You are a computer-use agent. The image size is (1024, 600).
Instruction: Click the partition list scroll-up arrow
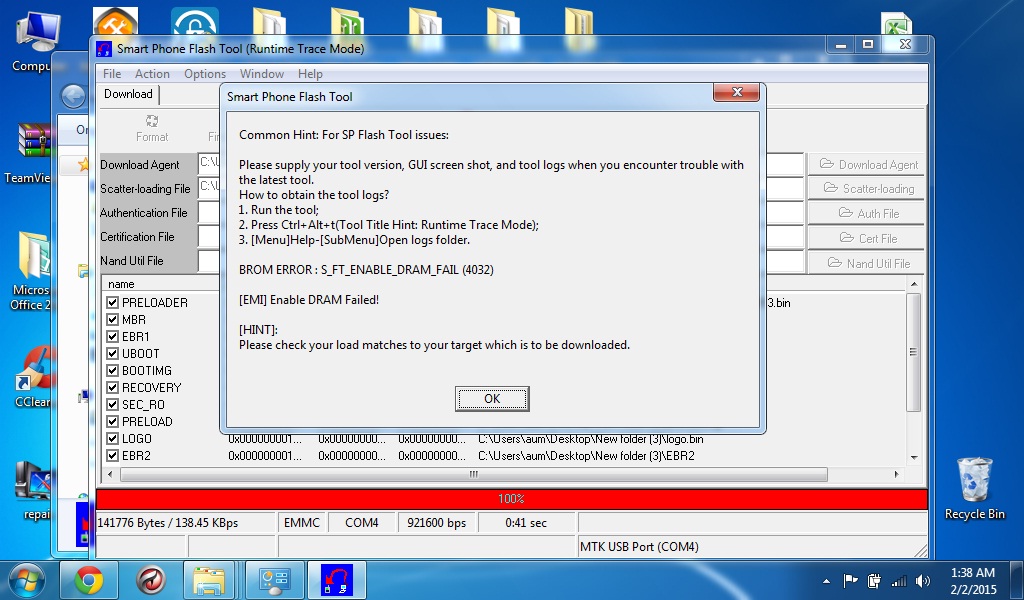tap(914, 284)
